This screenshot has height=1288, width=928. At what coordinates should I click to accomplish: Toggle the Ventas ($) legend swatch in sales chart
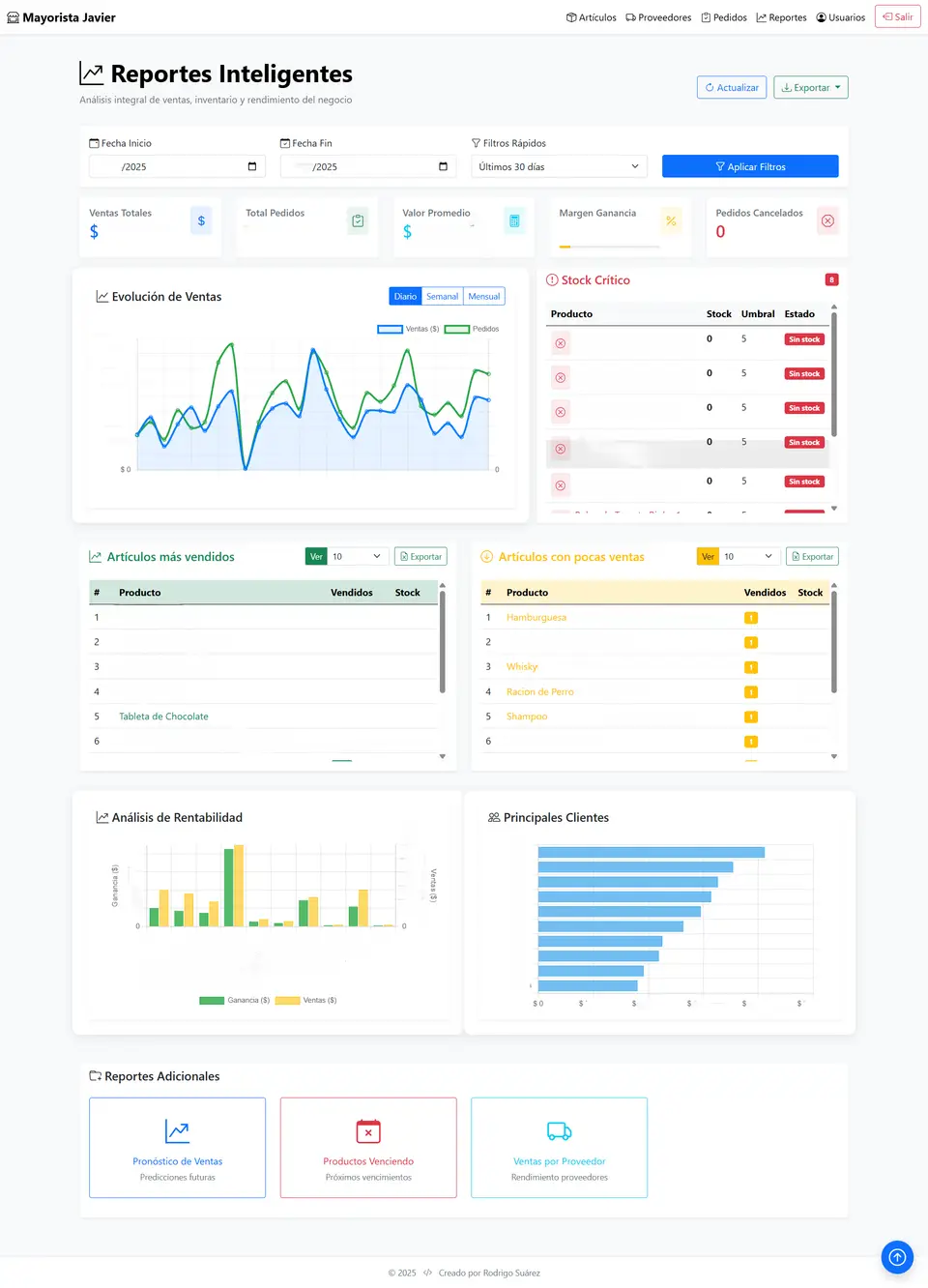tap(390, 329)
